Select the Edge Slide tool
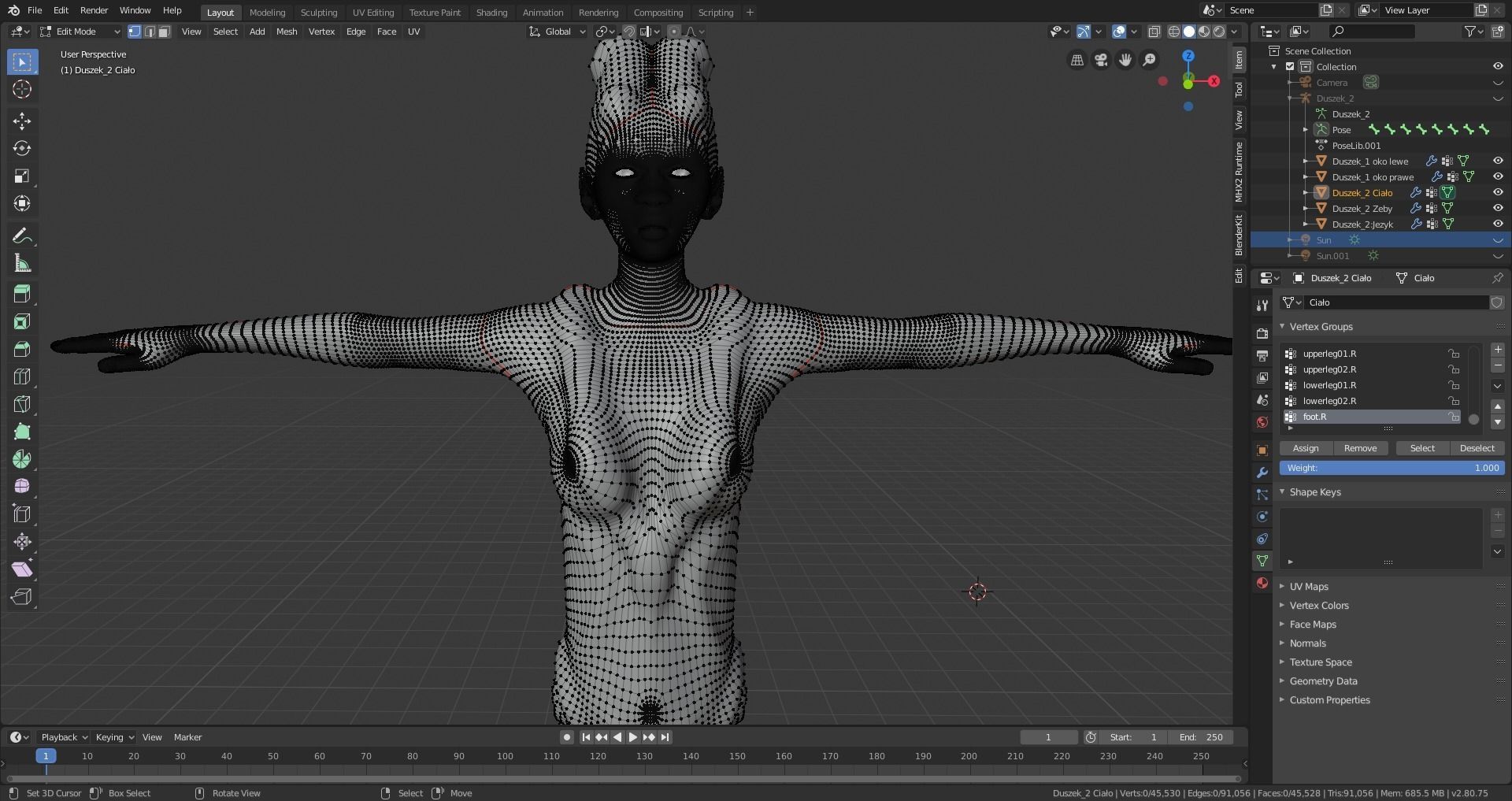This screenshot has width=1512, height=801. [x=22, y=514]
